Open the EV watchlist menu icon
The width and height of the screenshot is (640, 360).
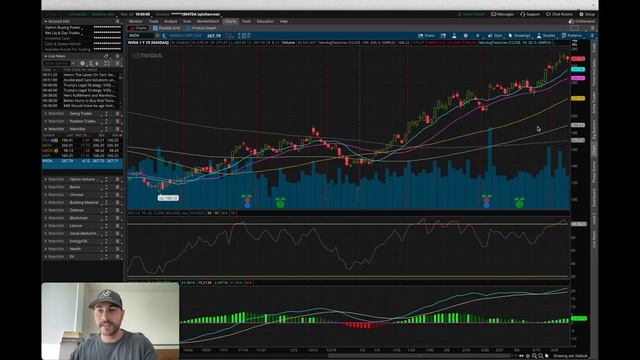(118, 257)
